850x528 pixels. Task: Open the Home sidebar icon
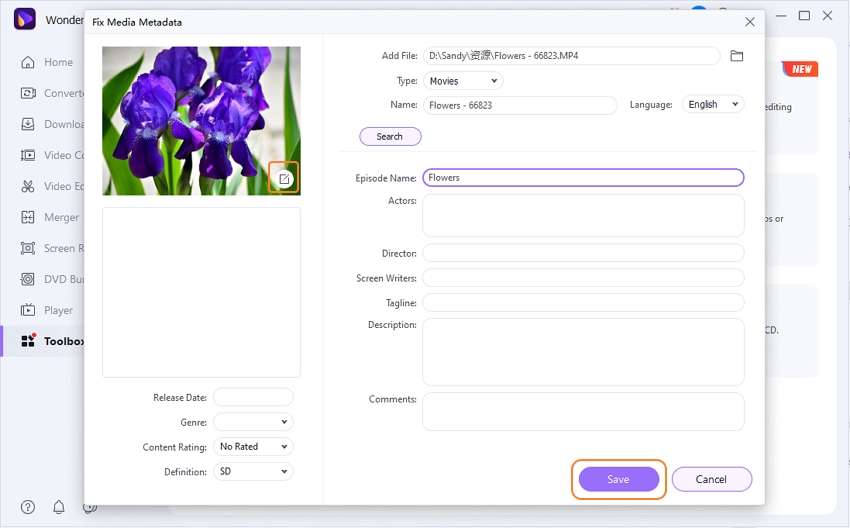pos(28,62)
